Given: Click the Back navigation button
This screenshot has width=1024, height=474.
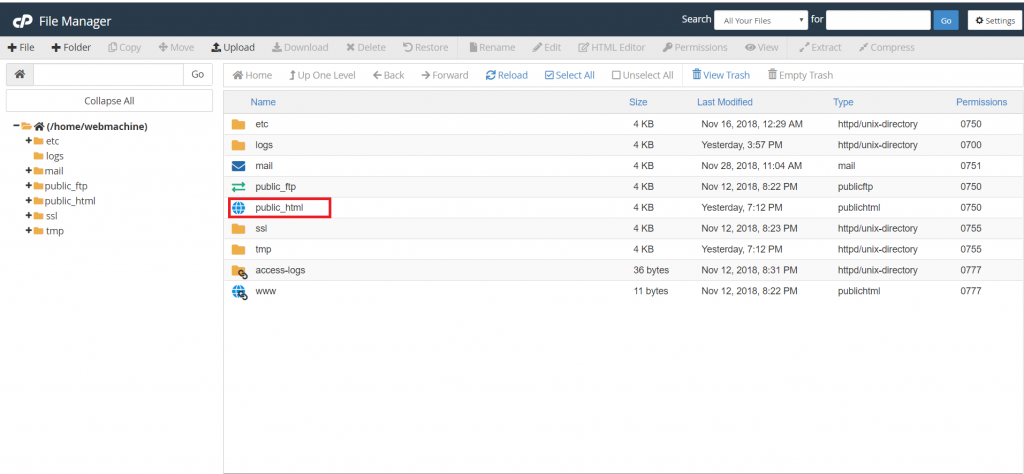Looking at the screenshot, I should tap(389, 75).
